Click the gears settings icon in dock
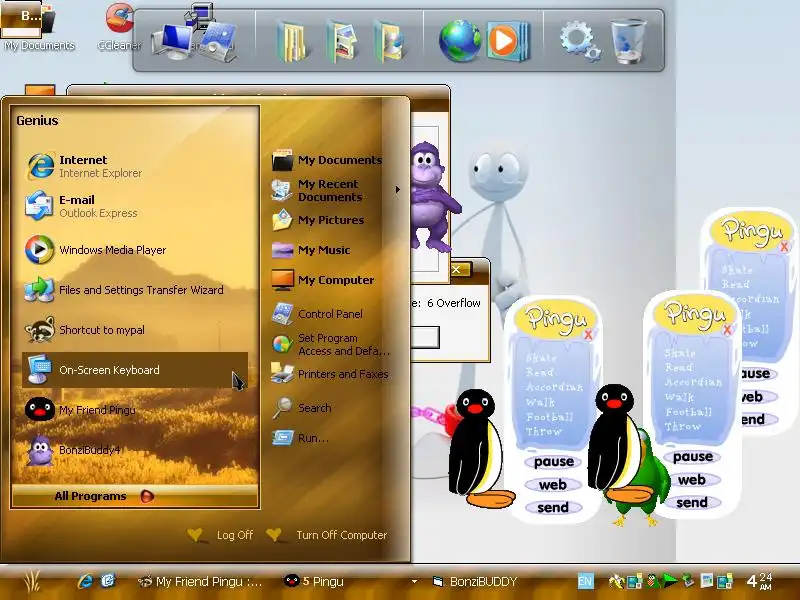Screen dimensions: 800x600 (x=580, y=41)
